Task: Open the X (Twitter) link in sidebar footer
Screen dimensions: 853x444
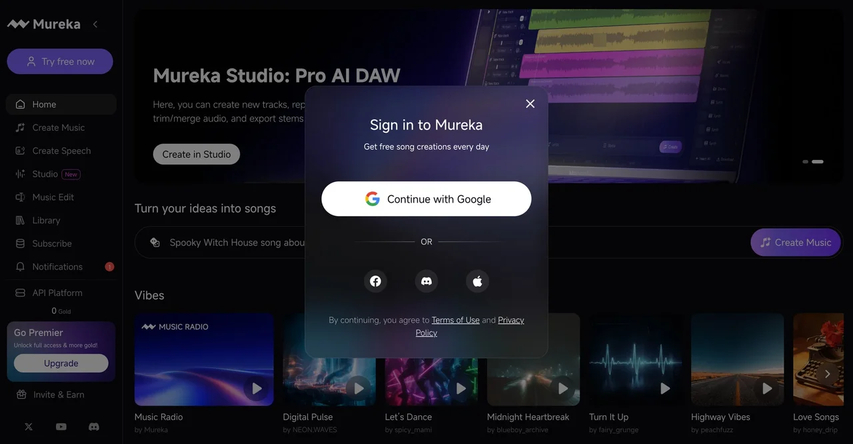Action: 28,427
